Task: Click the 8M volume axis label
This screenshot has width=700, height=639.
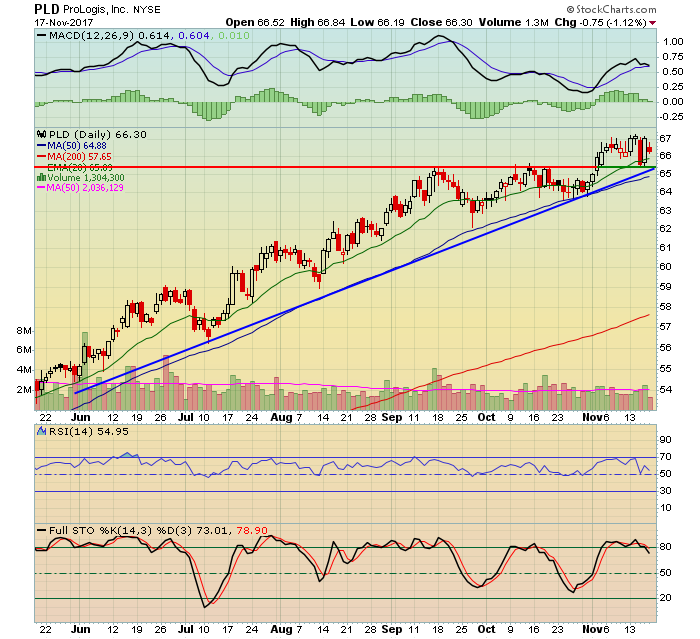Action: (24, 330)
